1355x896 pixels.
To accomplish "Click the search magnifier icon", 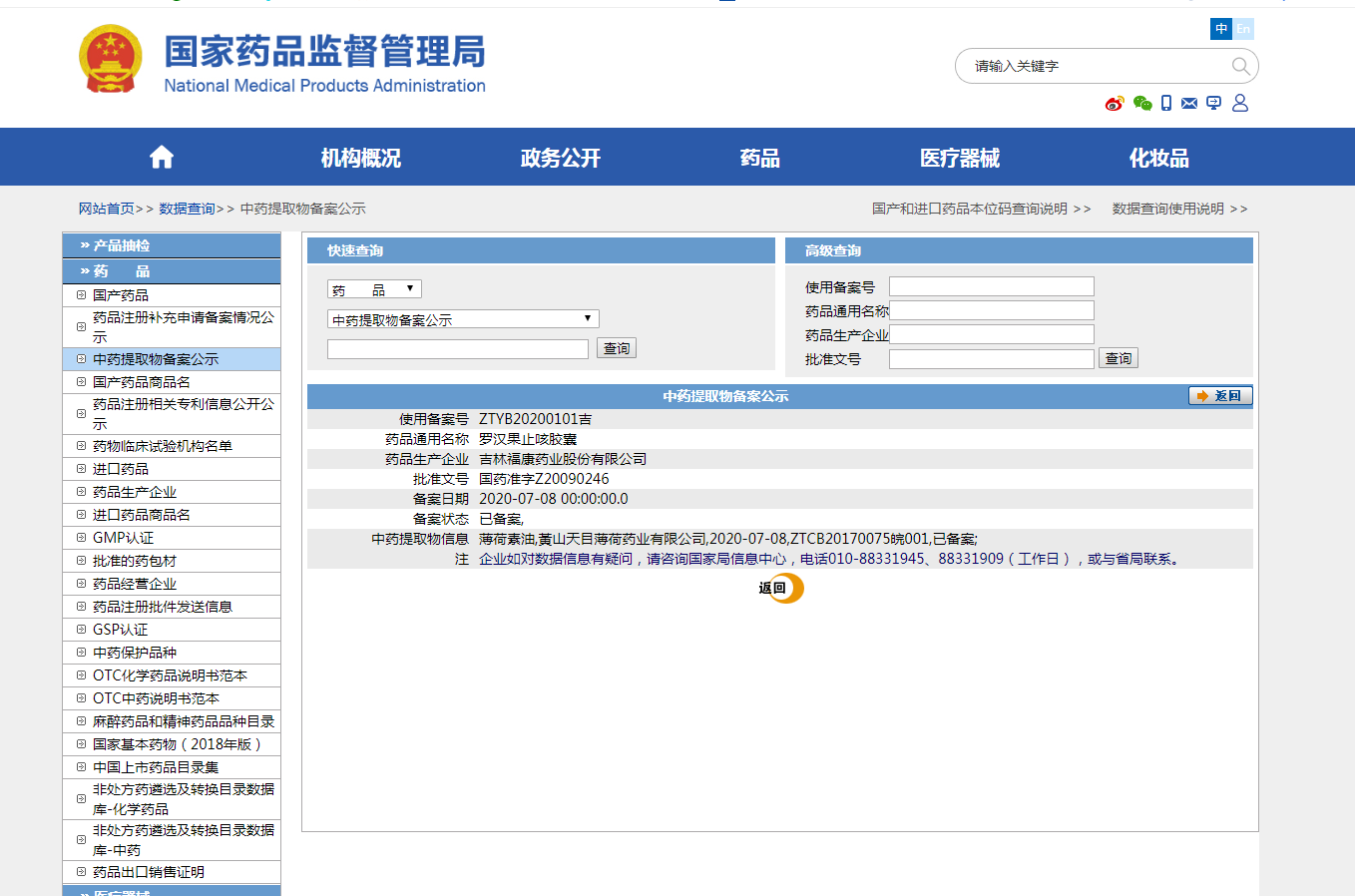I will click(1240, 67).
